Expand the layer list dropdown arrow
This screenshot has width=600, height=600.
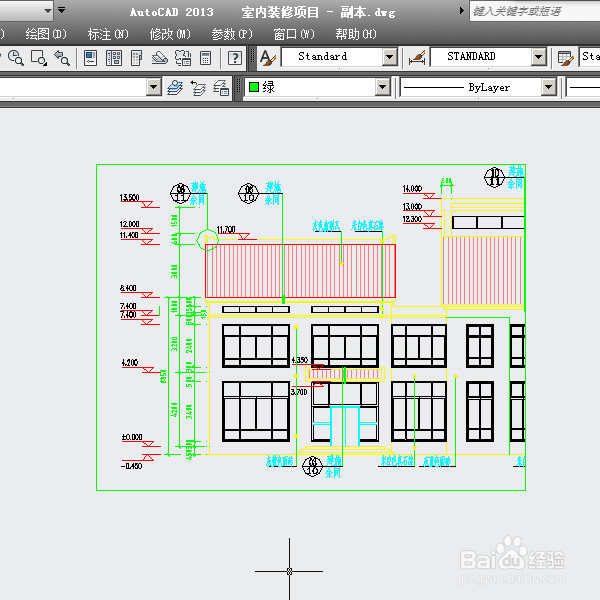point(153,87)
